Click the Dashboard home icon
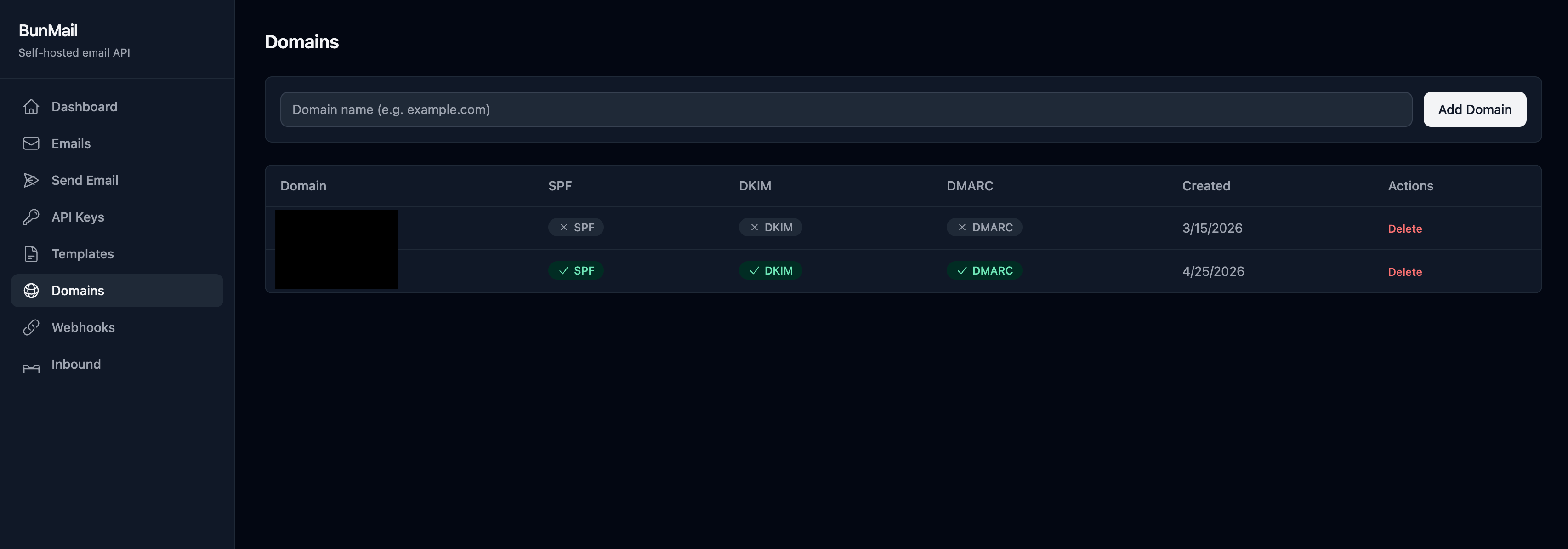The height and width of the screenshot is (549, 1568). click(x=31, y=107)
